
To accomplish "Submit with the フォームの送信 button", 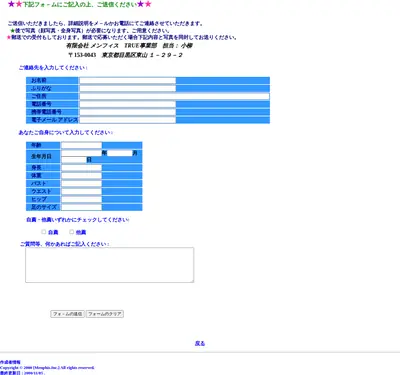I will point(67,314).
